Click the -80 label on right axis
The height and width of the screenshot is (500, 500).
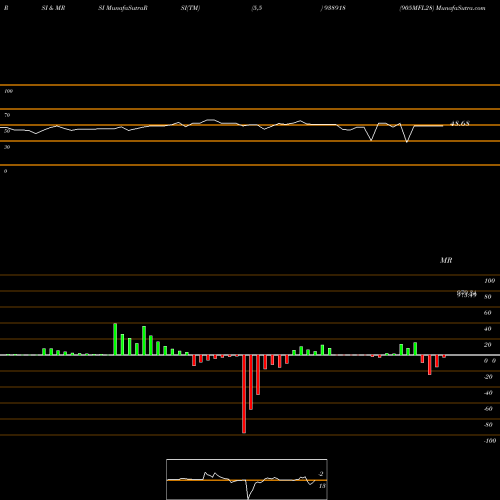[488, 425]
